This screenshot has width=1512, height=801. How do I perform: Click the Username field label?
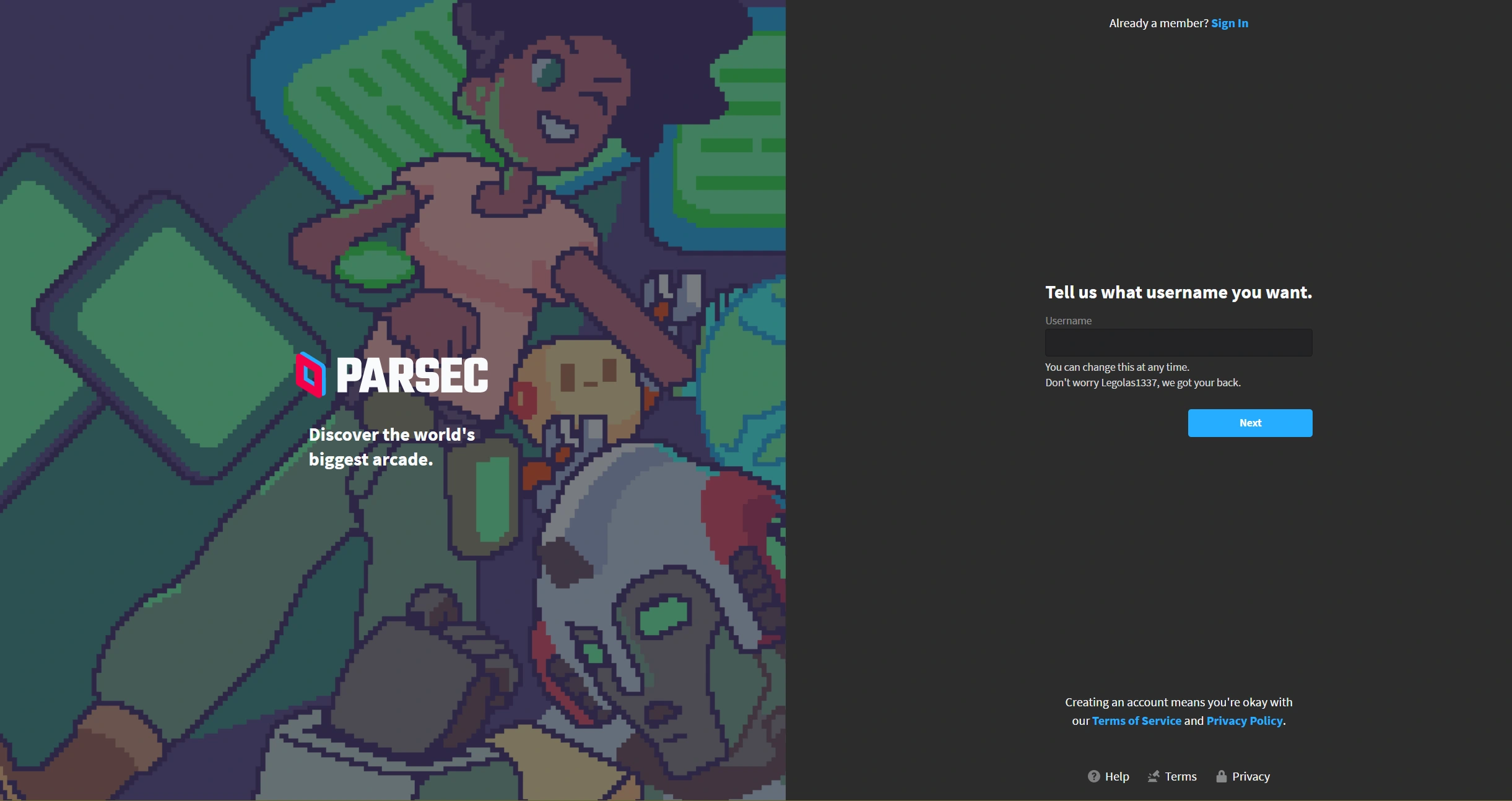point(1068,321)
